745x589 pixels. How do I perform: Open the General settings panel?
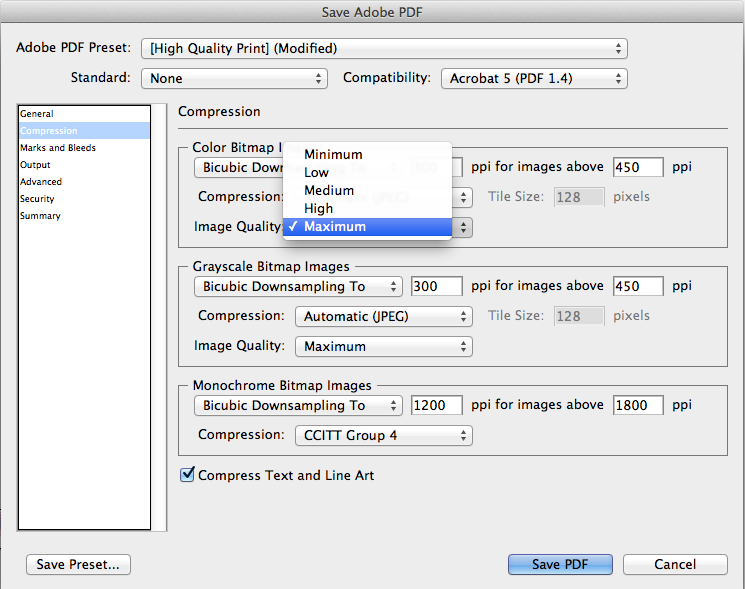38,114
